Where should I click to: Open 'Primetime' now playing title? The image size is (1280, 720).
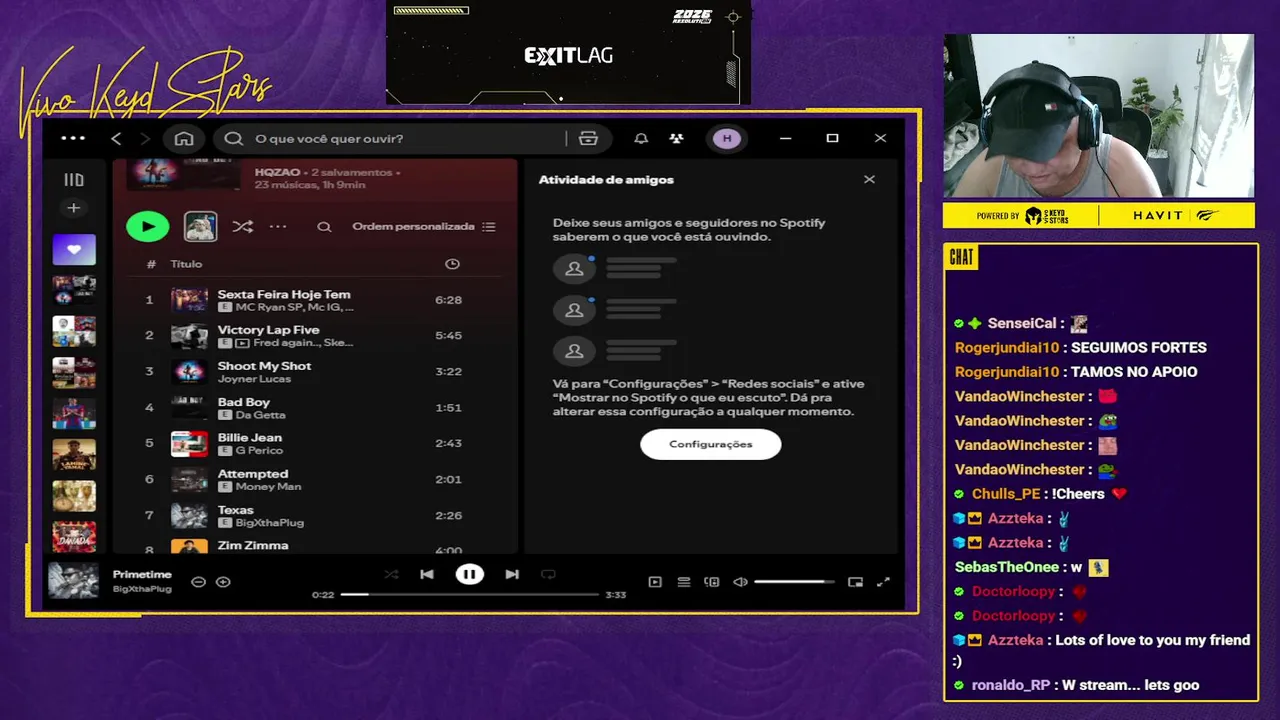coord(142,575)
